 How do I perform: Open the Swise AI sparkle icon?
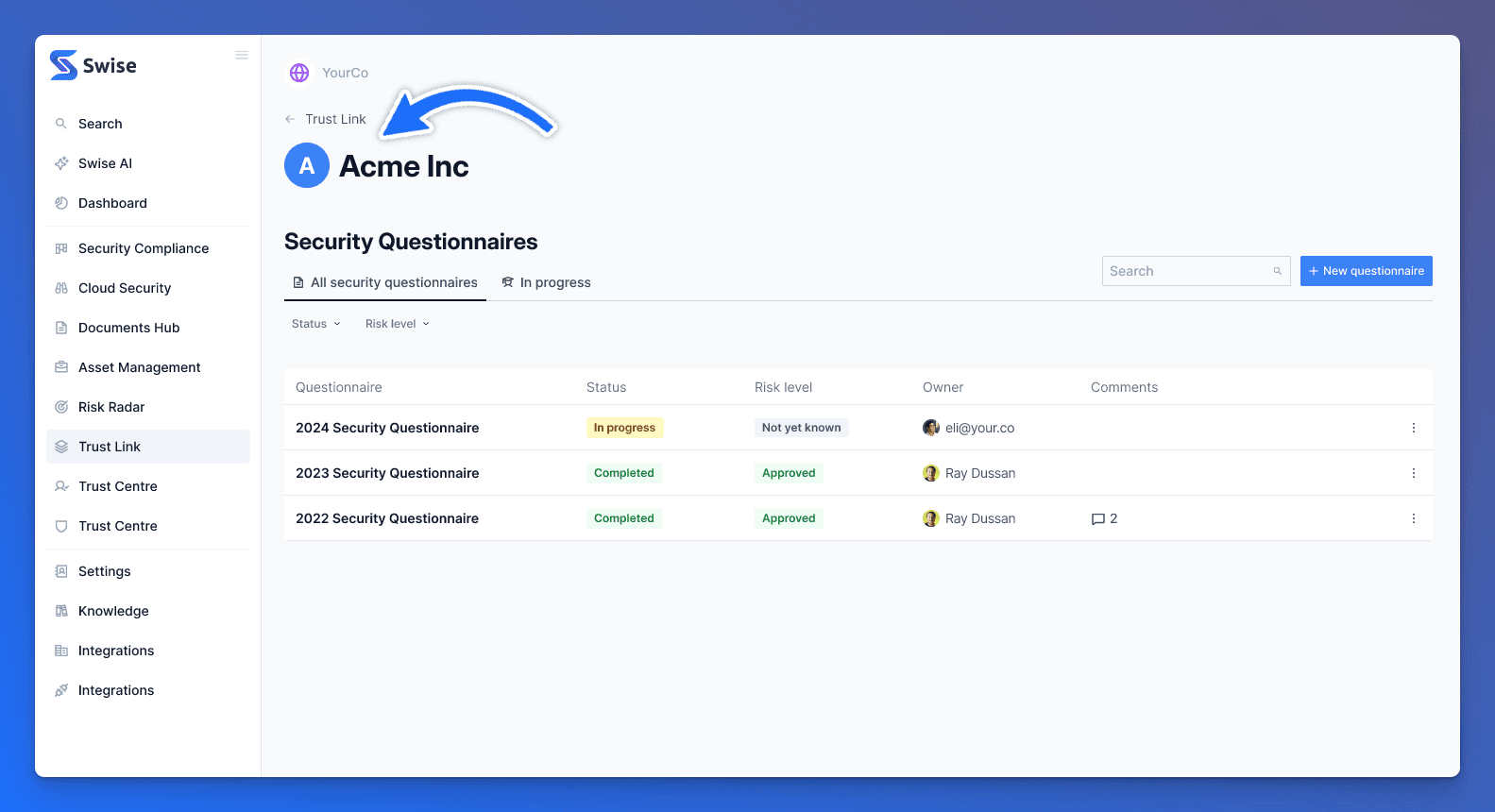coord(61,163)
